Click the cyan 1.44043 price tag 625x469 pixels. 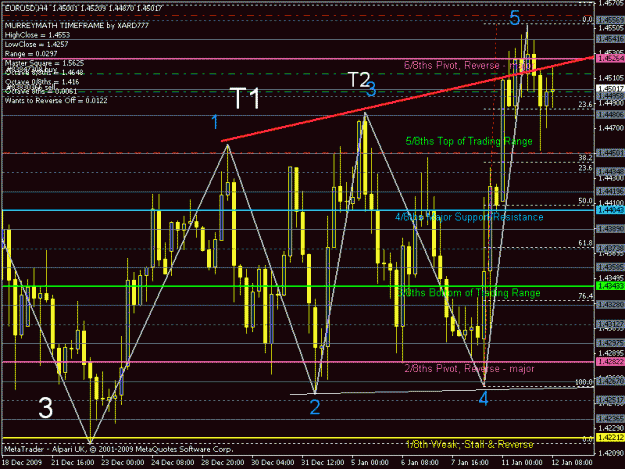pos(610,210)
